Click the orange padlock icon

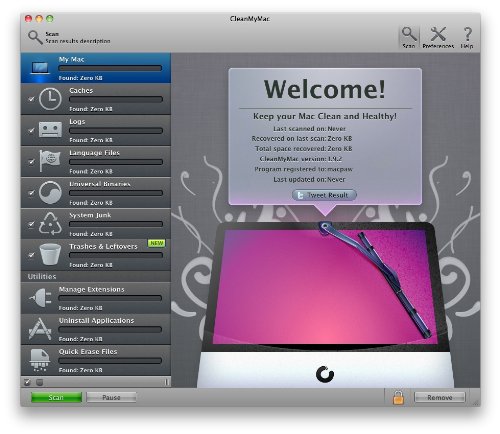(x=398, y=397)
